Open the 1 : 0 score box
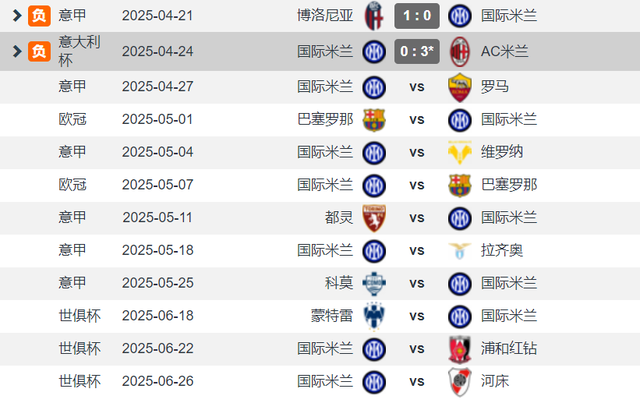Screen dimensions: 640x403 417,16
